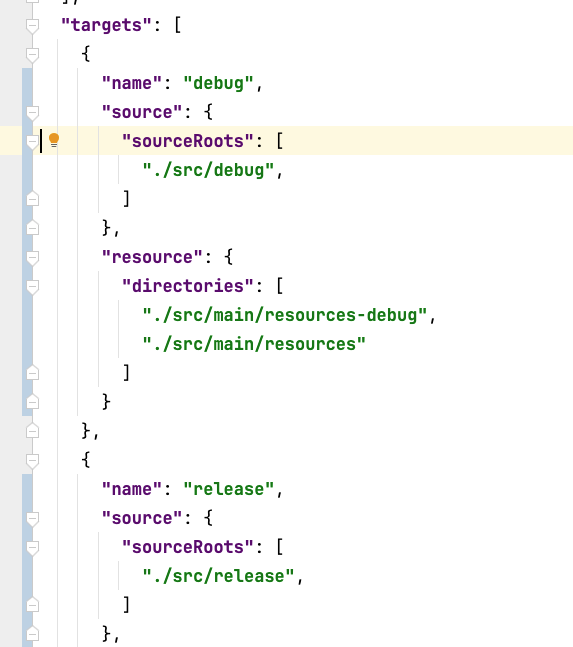Click the "./src/main/resources" path string

tap(254, 344)
